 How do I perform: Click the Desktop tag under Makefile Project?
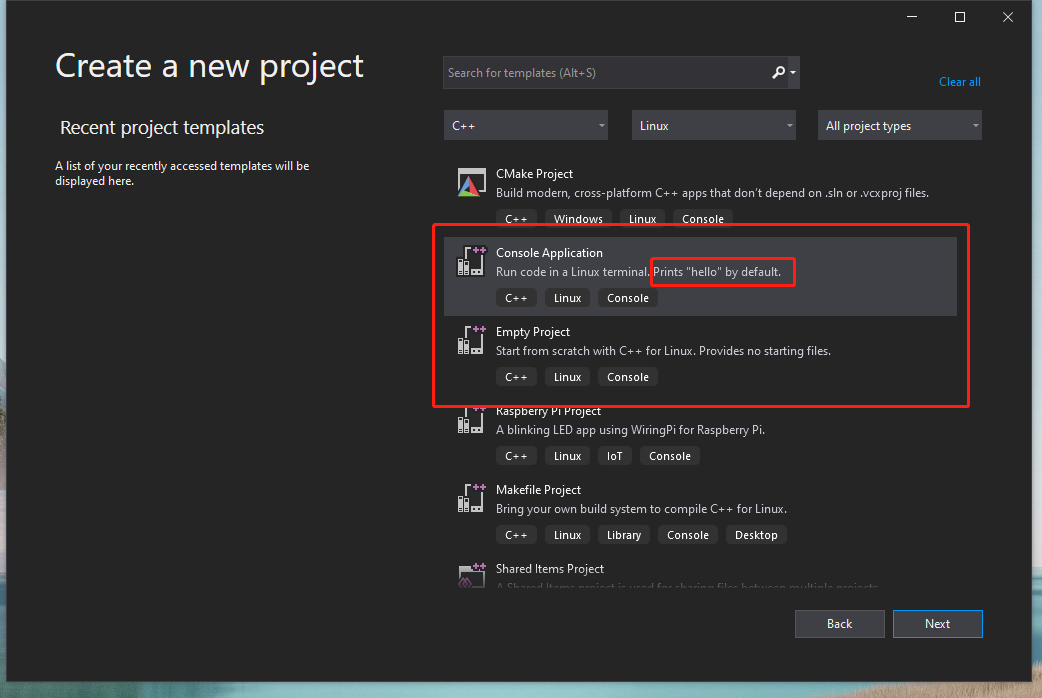tap(756, 534)
